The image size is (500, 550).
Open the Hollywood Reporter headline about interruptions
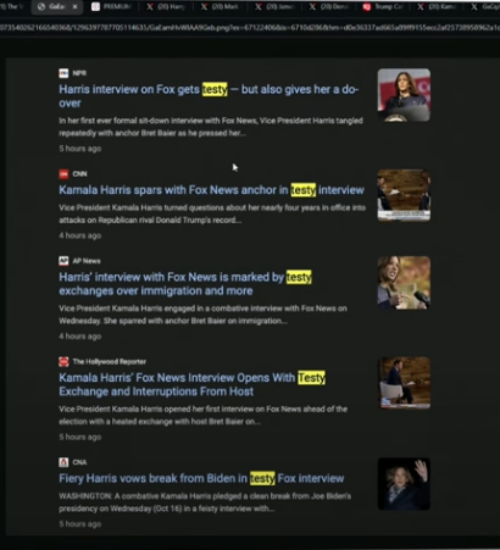click(x=192, y=384)
